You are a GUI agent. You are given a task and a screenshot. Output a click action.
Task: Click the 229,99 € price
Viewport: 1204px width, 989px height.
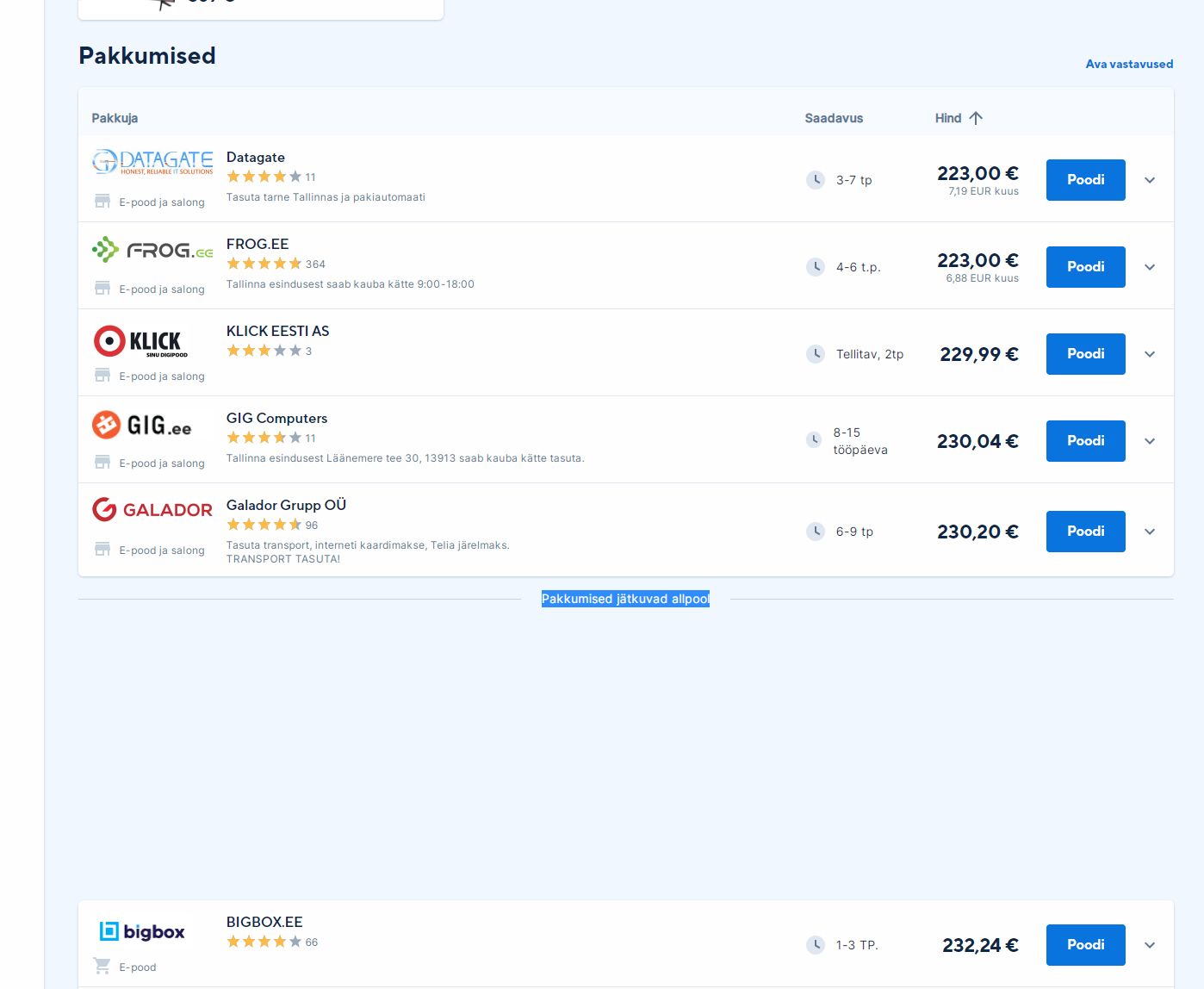(x=979, y=354)
